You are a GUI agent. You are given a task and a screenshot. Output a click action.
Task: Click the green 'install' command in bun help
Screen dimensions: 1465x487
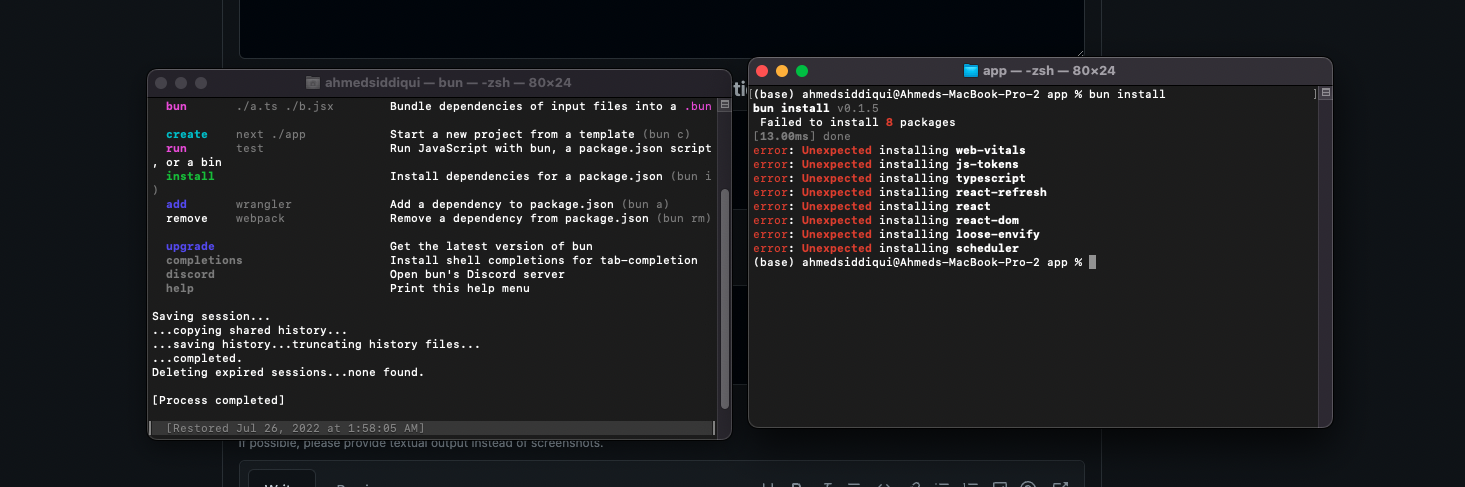tap(190, 176)
